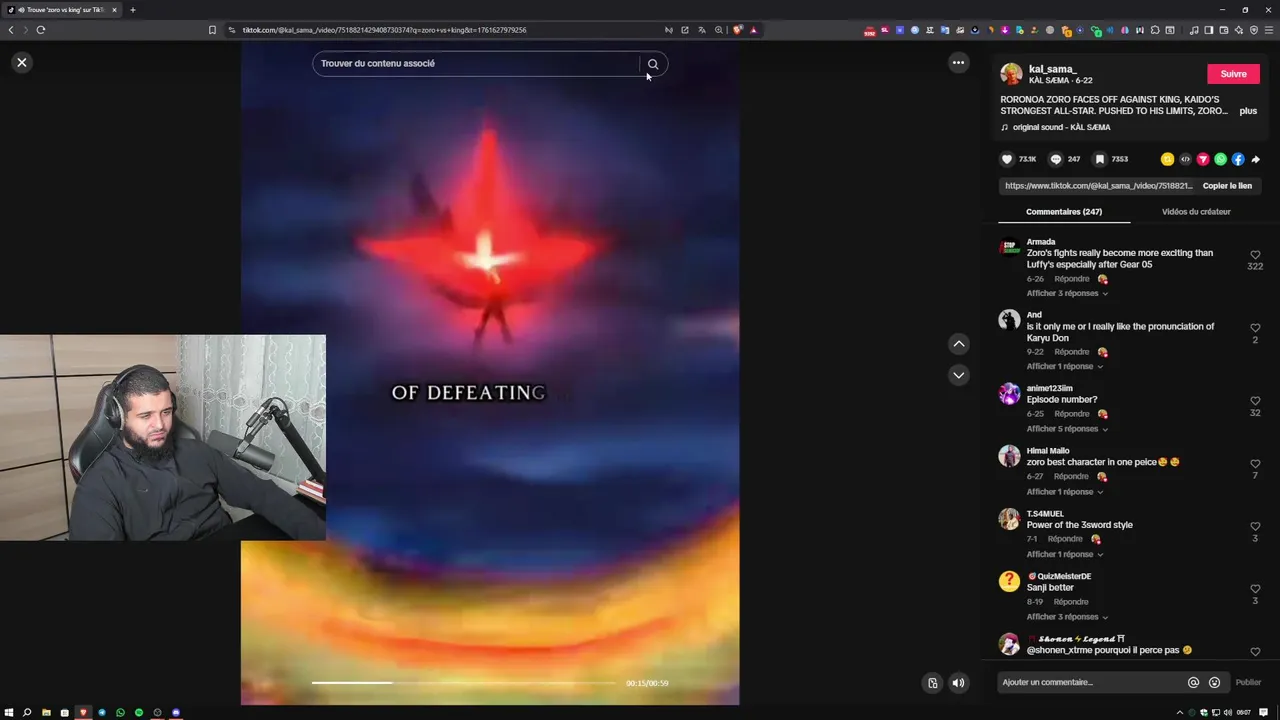Reply to anime123iim's comment
This screenshot has width=1280, height=720.
pos(1072,414)
